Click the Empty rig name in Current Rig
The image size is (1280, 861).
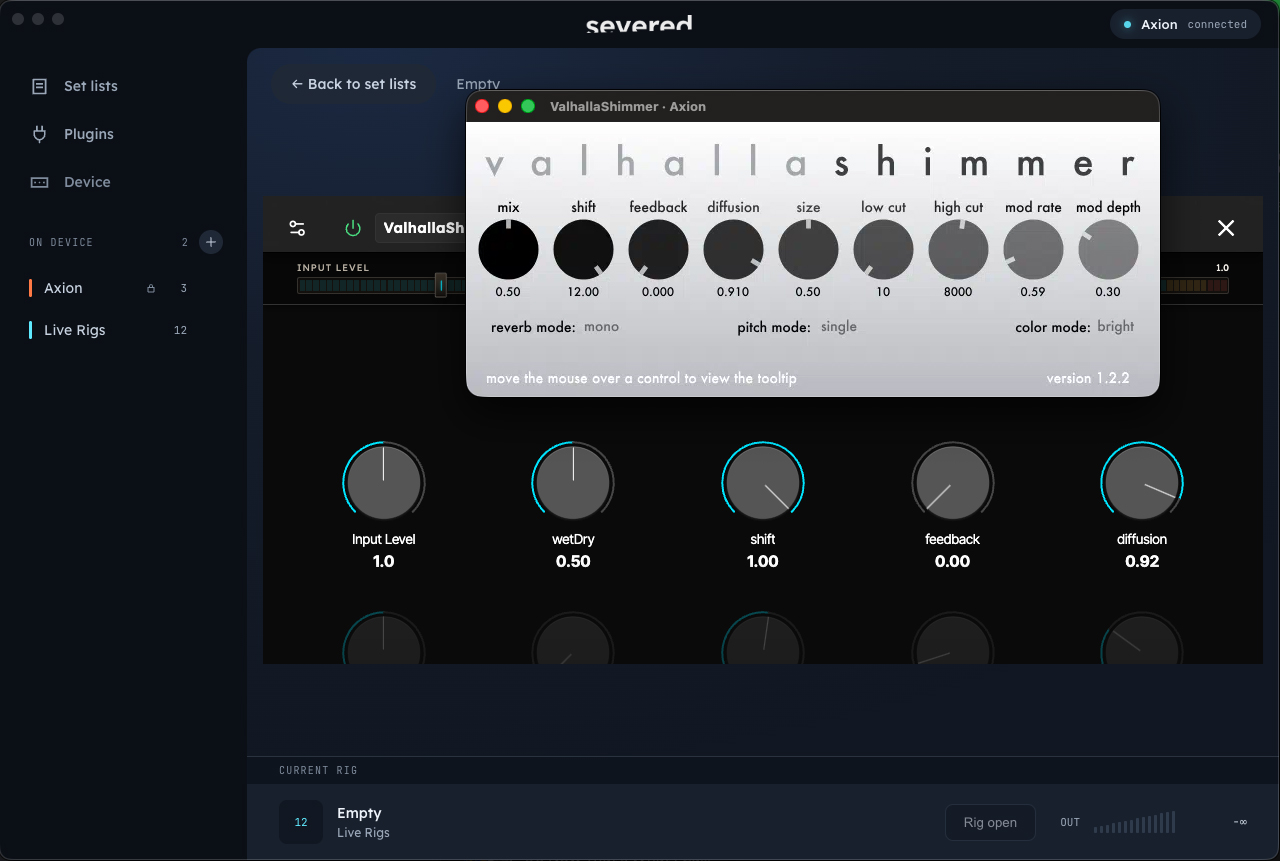tap(359, 813)
